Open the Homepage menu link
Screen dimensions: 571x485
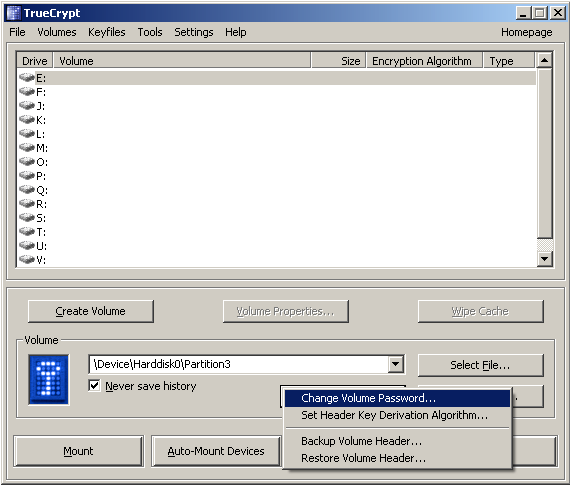[x=527, y=32]
